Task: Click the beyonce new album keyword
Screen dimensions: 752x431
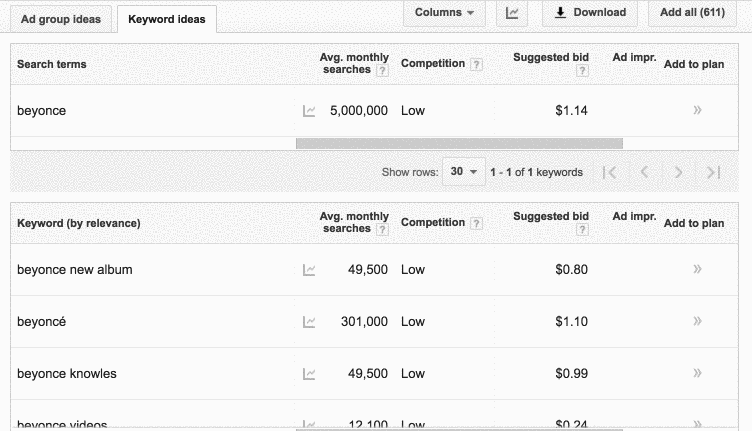Action: point(75,269)
